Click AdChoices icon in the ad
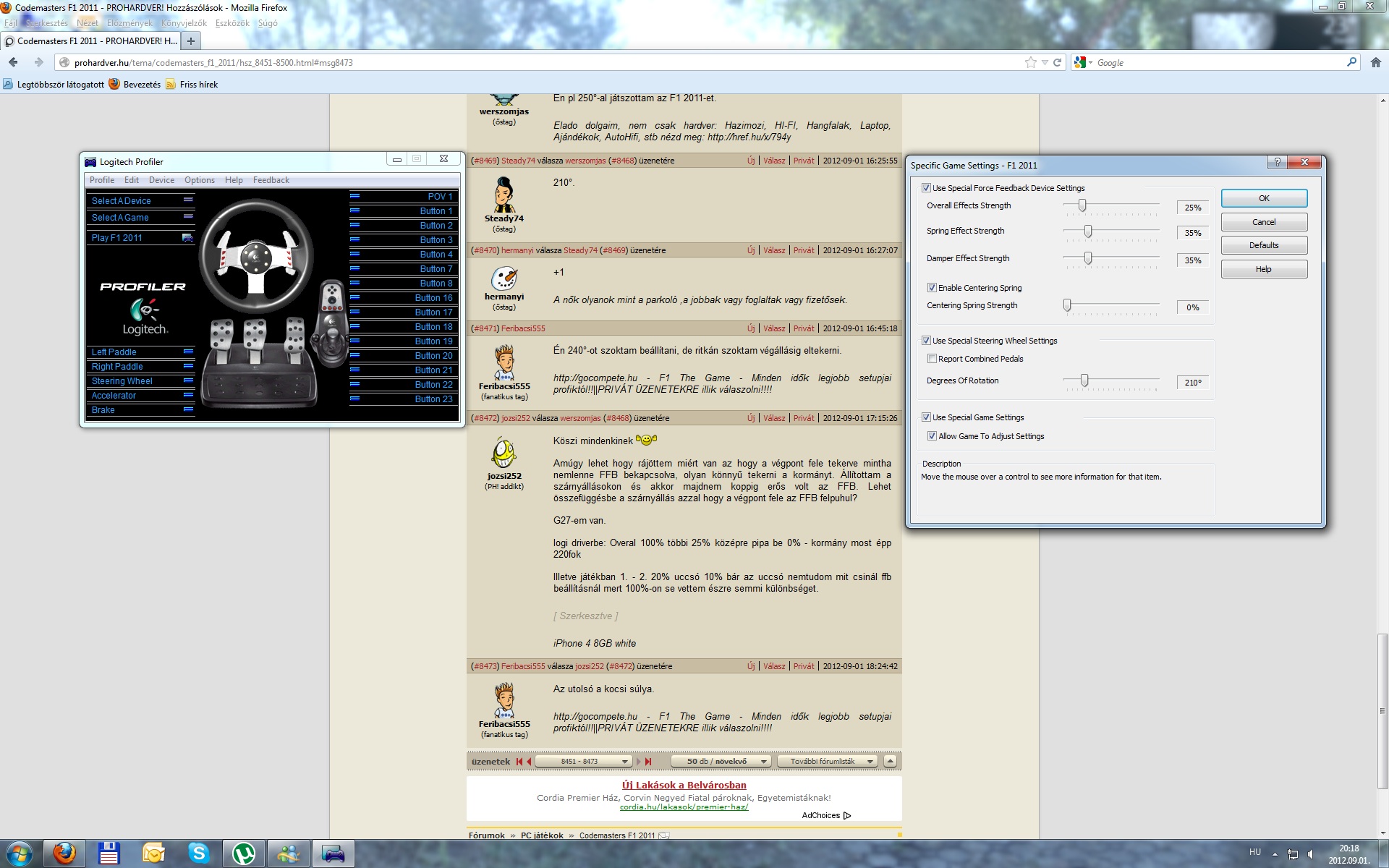The image size is (1389, 868). (847, 815)
